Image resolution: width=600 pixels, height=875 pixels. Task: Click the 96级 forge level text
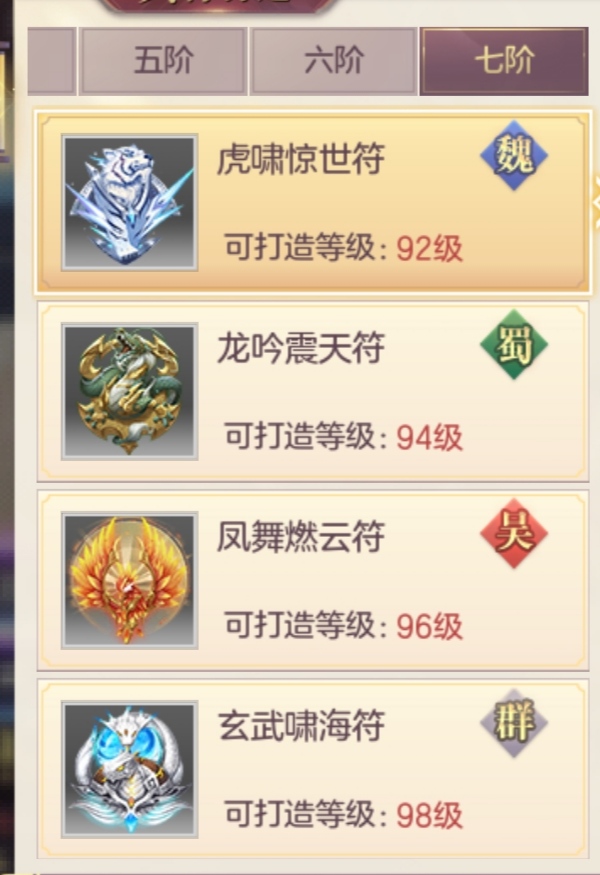click(x=429, y=626)
